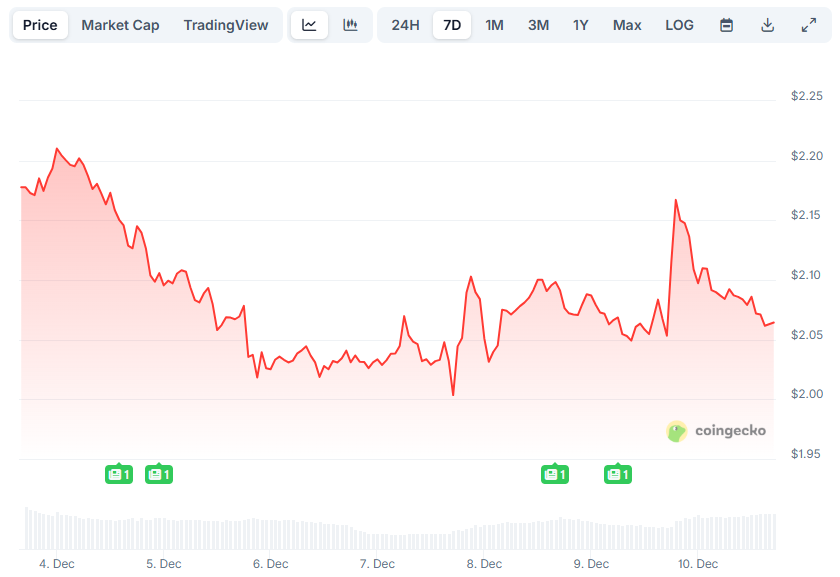Open the TradingView tab
Image resolution: width=840 pixels, height=577 pixels.
[x=226, y=25]
